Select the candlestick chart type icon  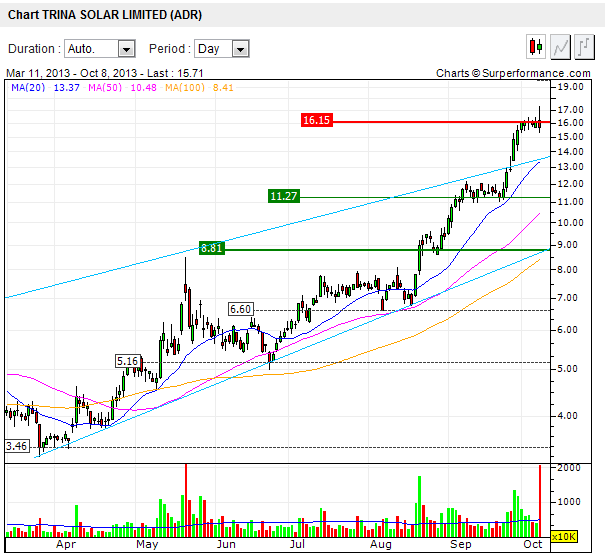click(536, 47)
